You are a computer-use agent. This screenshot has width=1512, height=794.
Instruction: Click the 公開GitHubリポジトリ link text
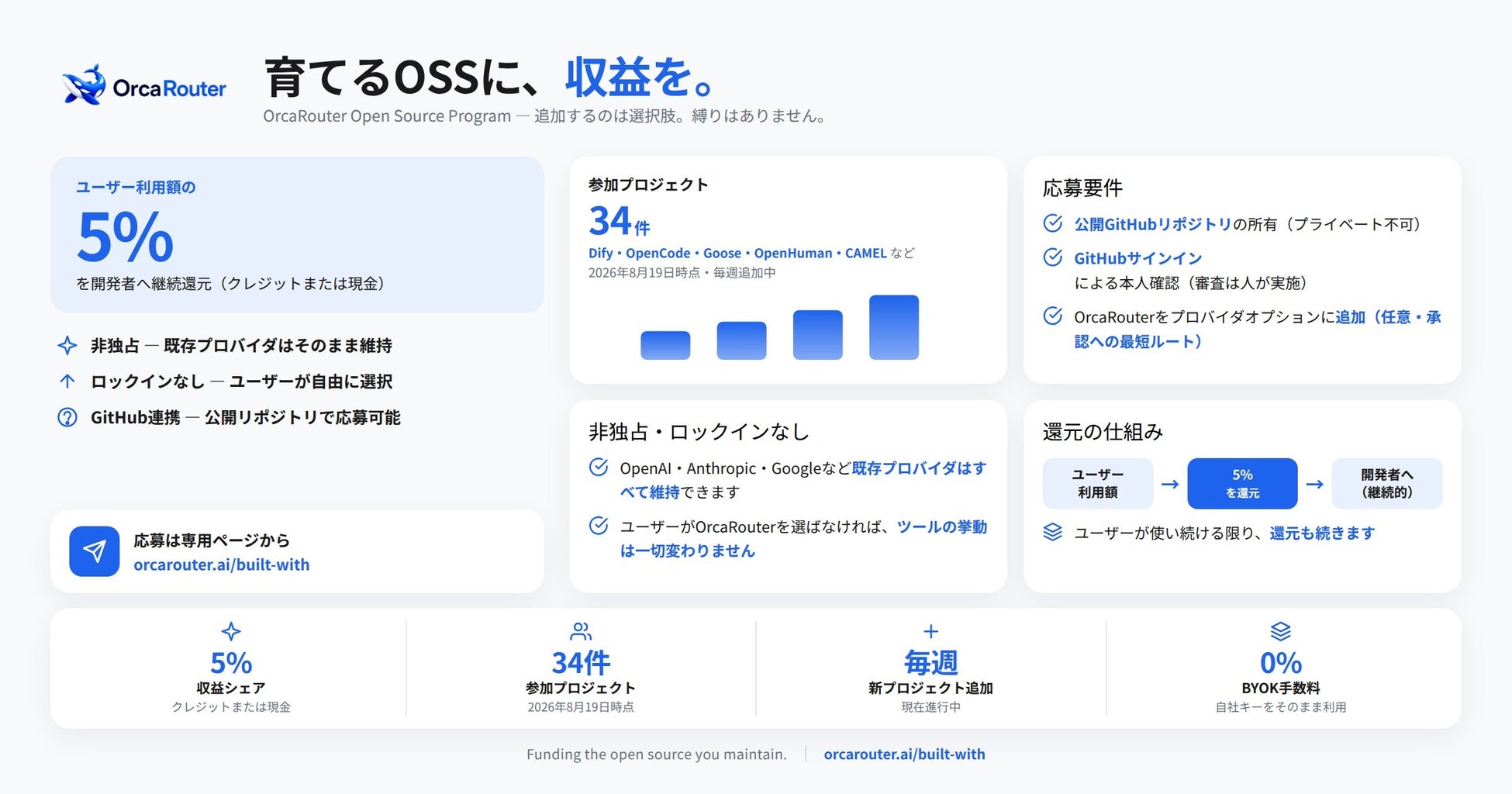(1153, 224)
